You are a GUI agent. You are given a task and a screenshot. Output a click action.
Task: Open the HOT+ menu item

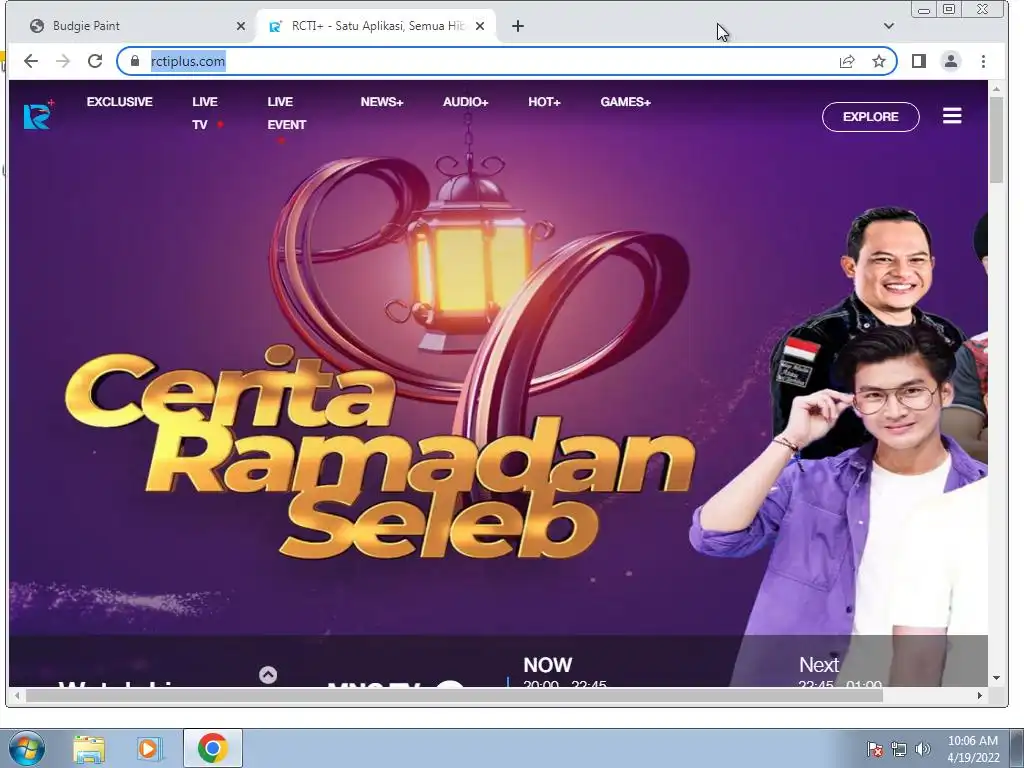point(545,102)
